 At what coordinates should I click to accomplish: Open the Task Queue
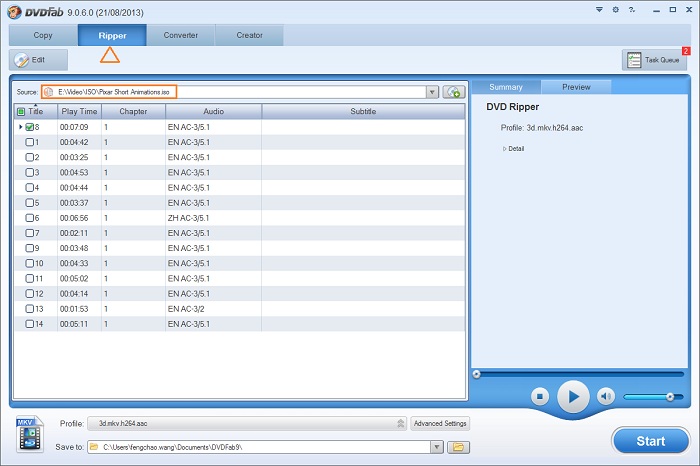[654, 60]
